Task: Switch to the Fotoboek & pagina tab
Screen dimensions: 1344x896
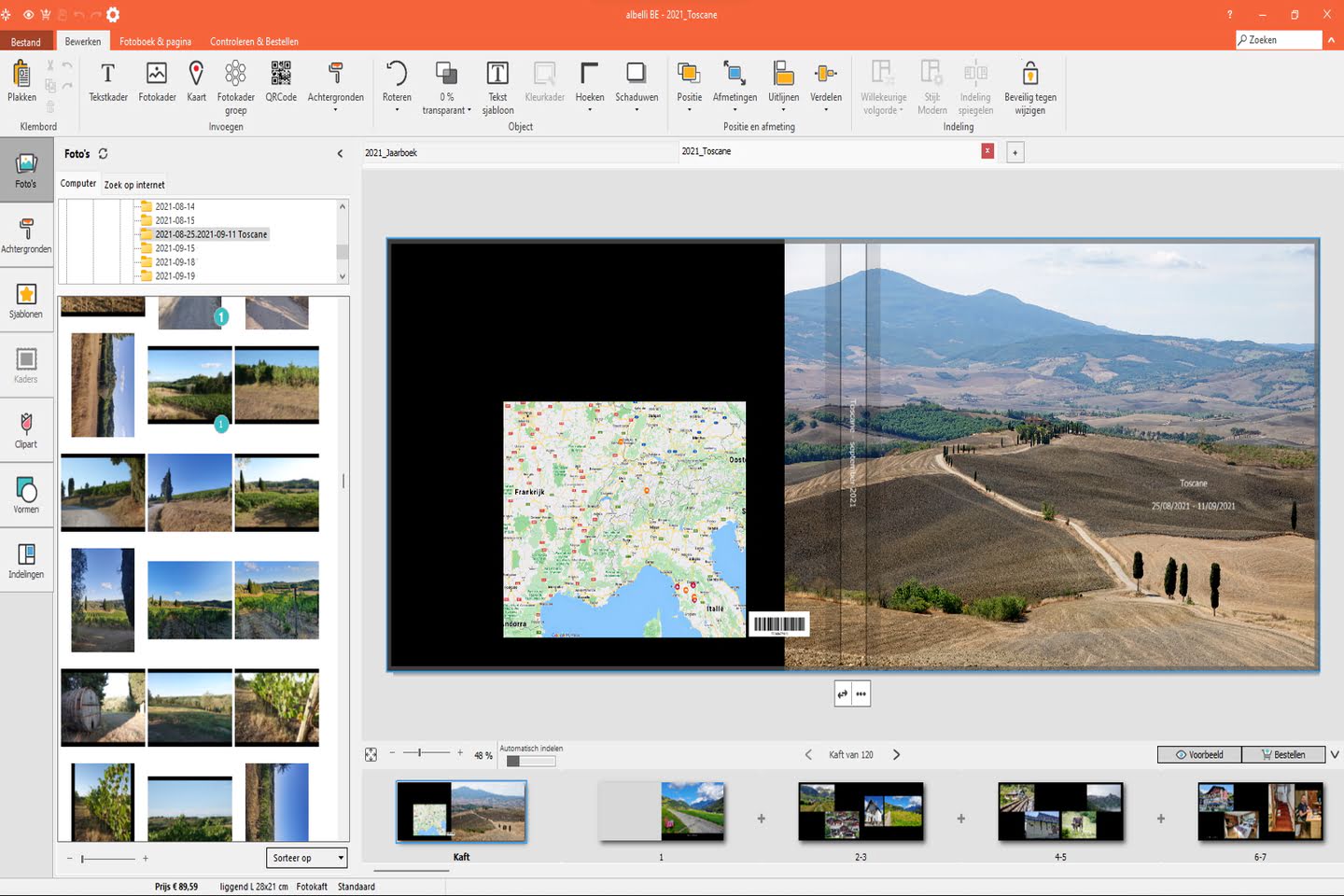Action: (155, 41)
